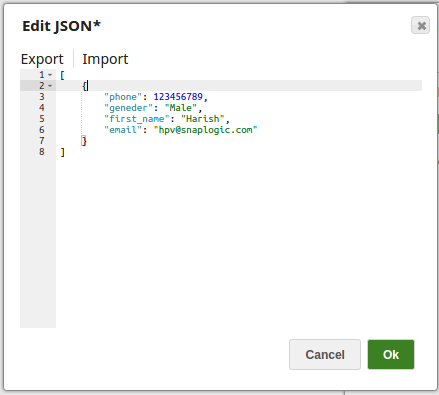Click line number 6 in the gutter
The image size is (439, 395).
click(42, 130)
